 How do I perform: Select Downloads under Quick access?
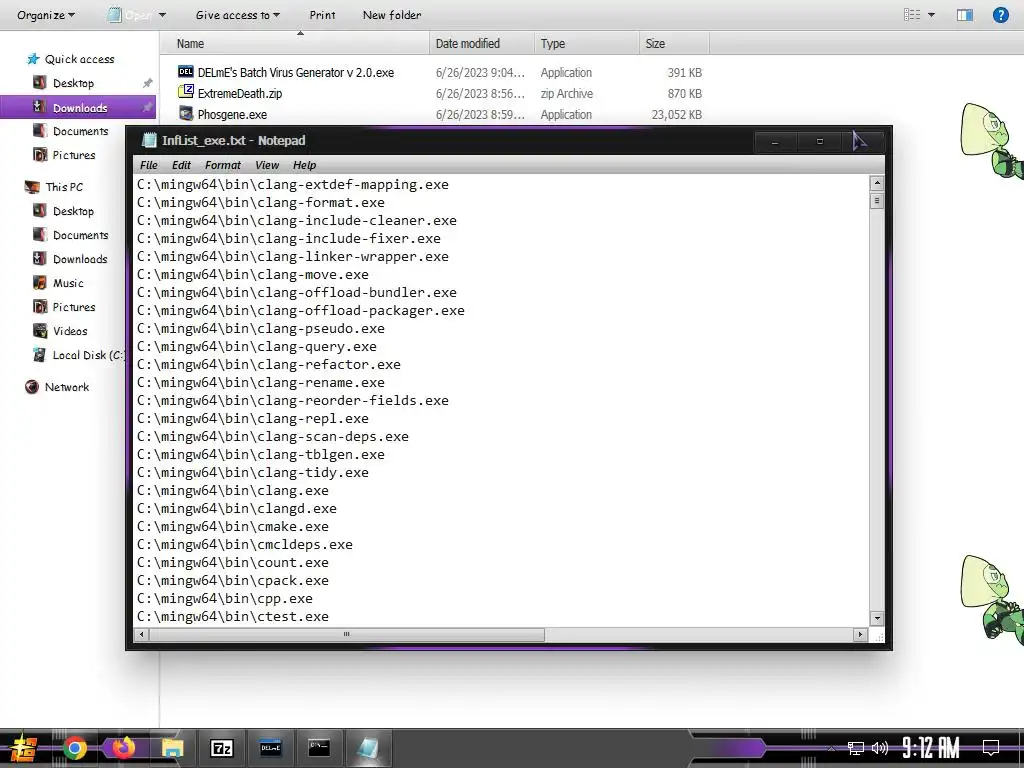pyautogui.click(x=78, y=108)
